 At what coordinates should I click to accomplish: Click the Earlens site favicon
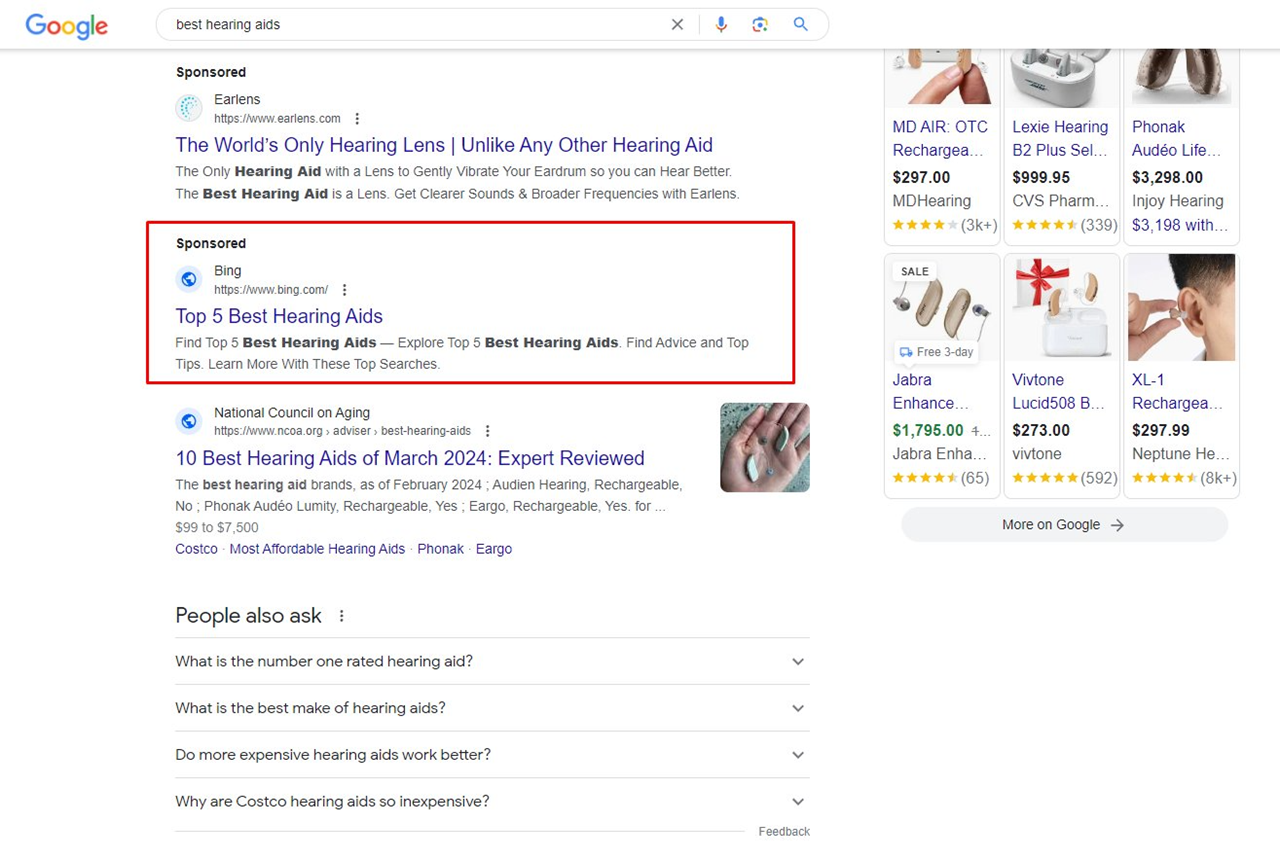point(189,108)
